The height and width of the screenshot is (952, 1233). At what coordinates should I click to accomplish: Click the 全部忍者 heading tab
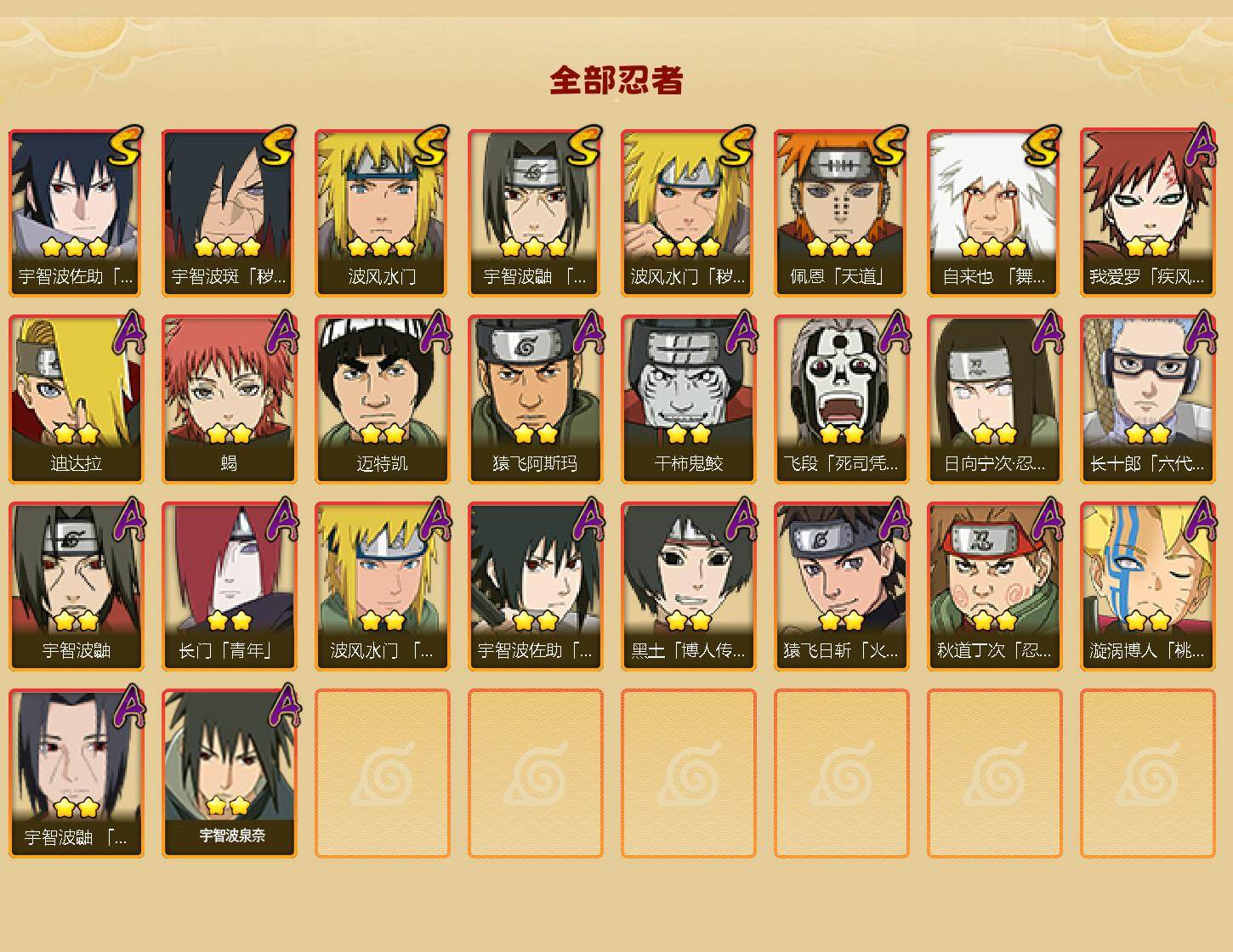[616, 81]
